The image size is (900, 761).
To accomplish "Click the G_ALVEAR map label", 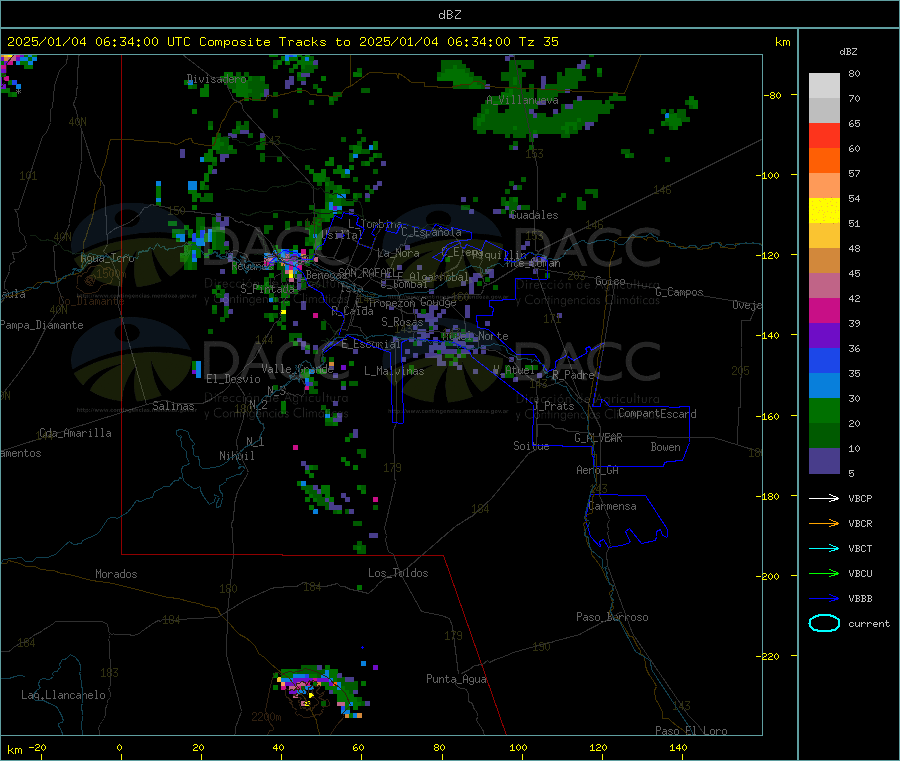I will (598, 438).
